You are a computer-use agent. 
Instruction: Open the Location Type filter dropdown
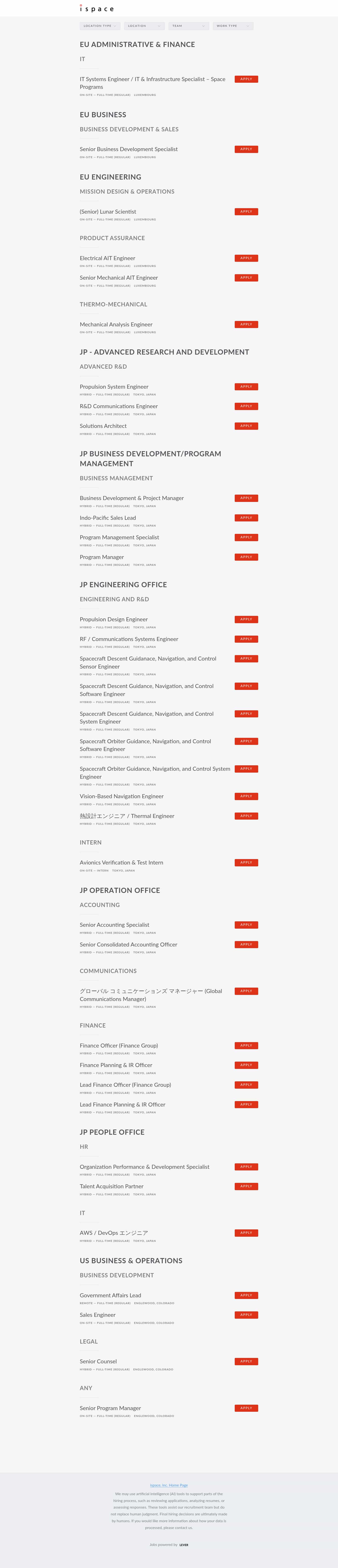pos(100,26)
